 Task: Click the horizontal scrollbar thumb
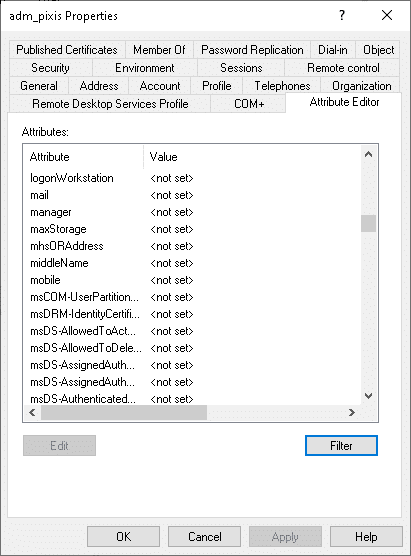pos(124,412)
